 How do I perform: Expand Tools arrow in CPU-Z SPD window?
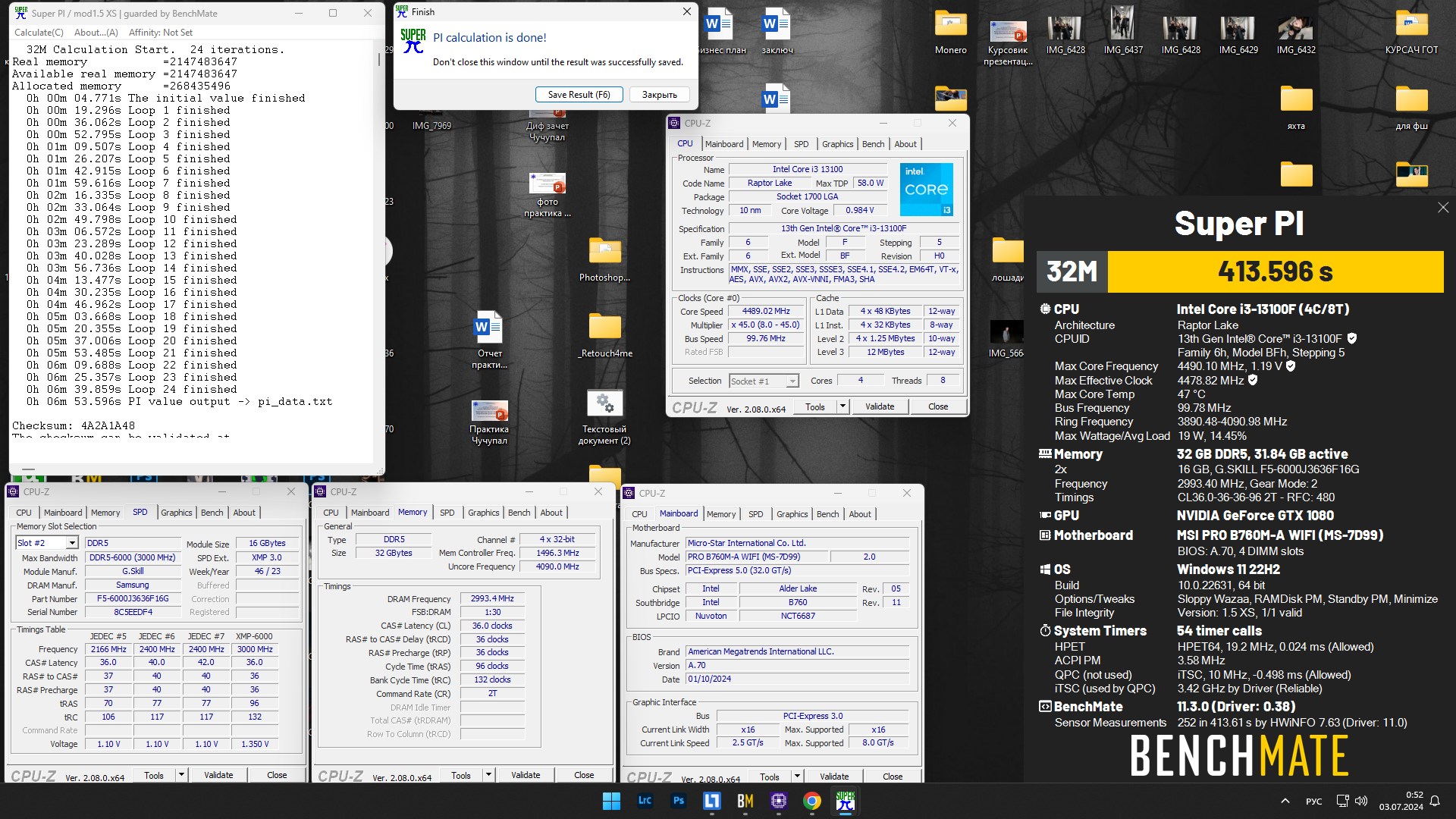point(181,775)
